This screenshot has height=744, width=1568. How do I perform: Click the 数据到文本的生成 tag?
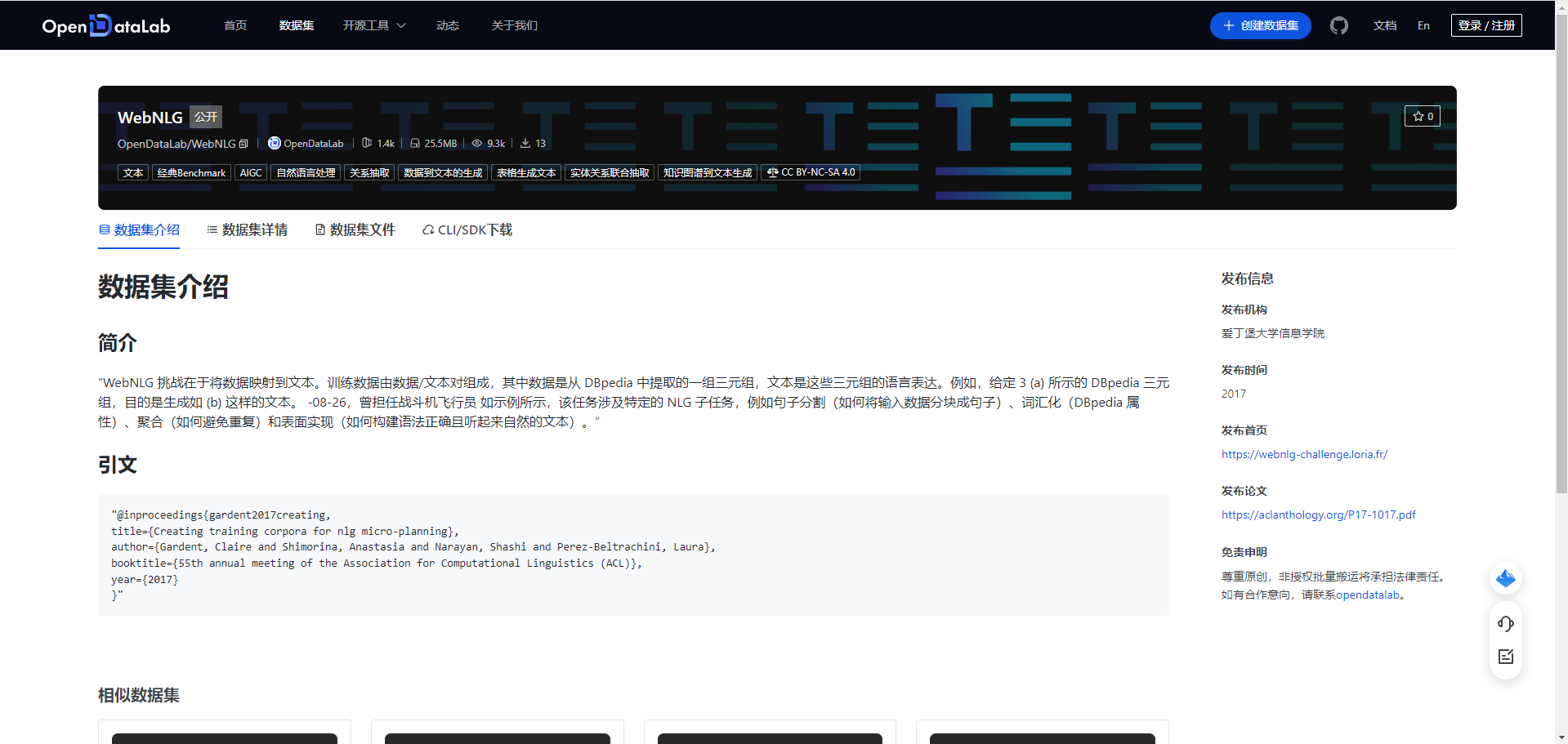point(443,172)
